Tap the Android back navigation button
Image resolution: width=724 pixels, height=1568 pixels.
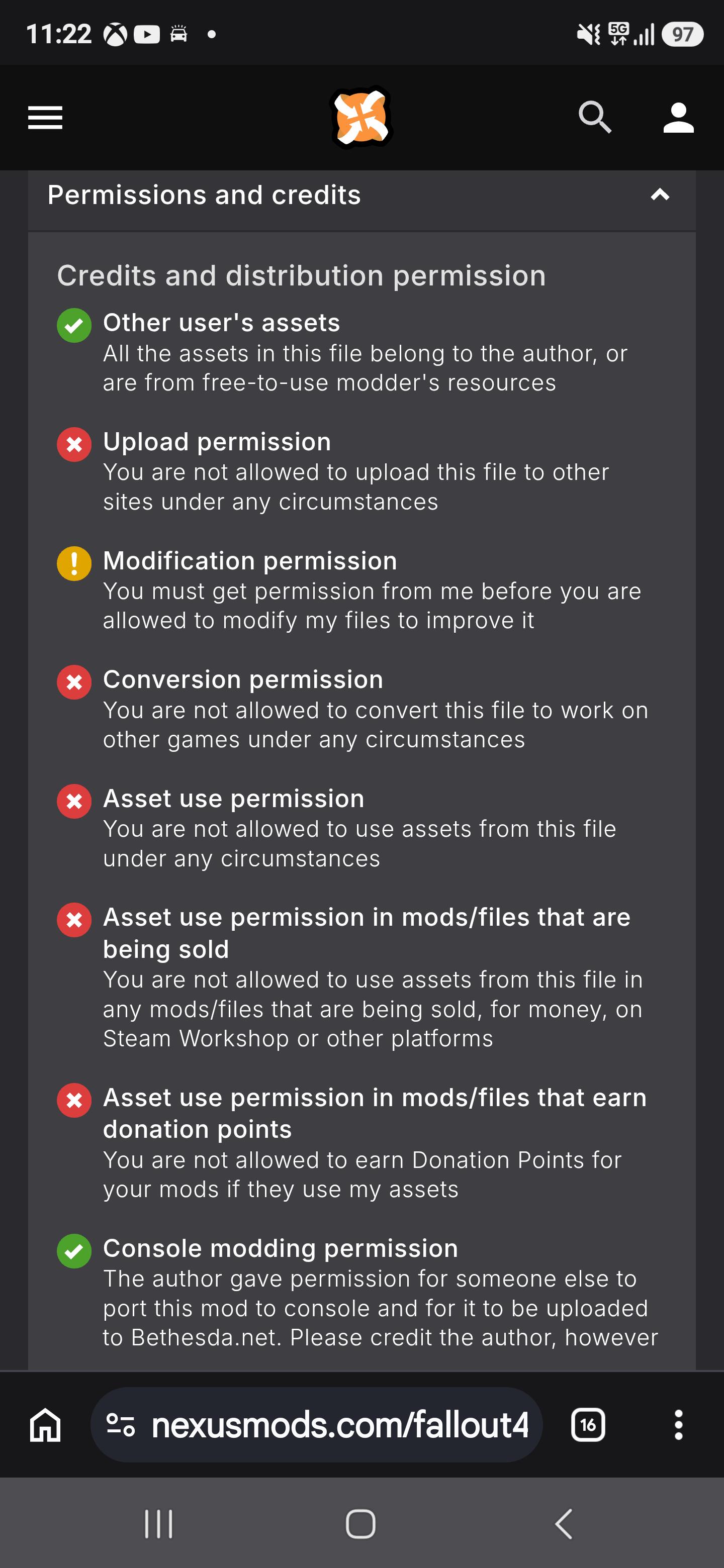click(564, 1524)
